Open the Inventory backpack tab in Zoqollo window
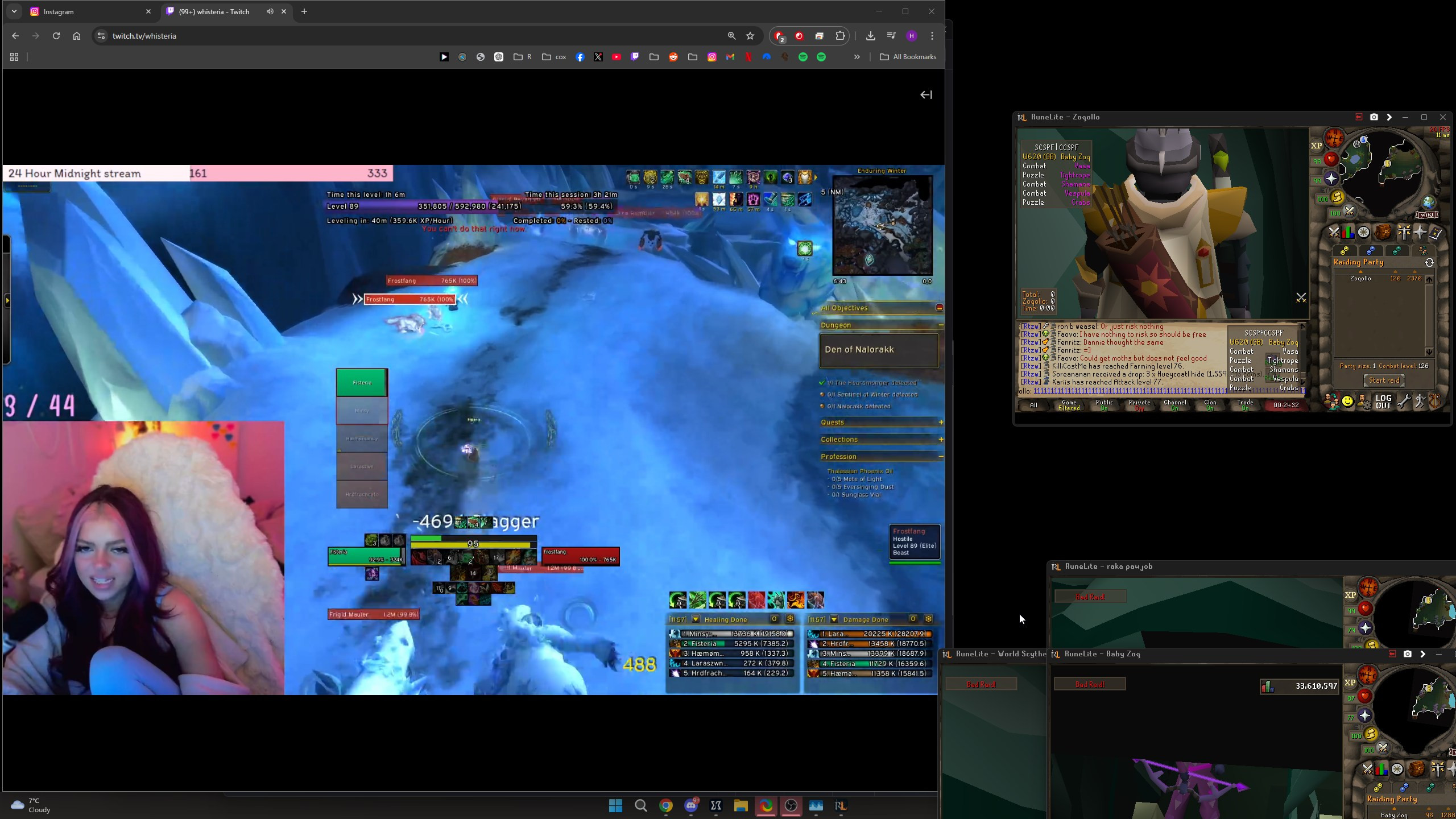Viewport: 1456px width, 819px height. tap(1383, 233)
